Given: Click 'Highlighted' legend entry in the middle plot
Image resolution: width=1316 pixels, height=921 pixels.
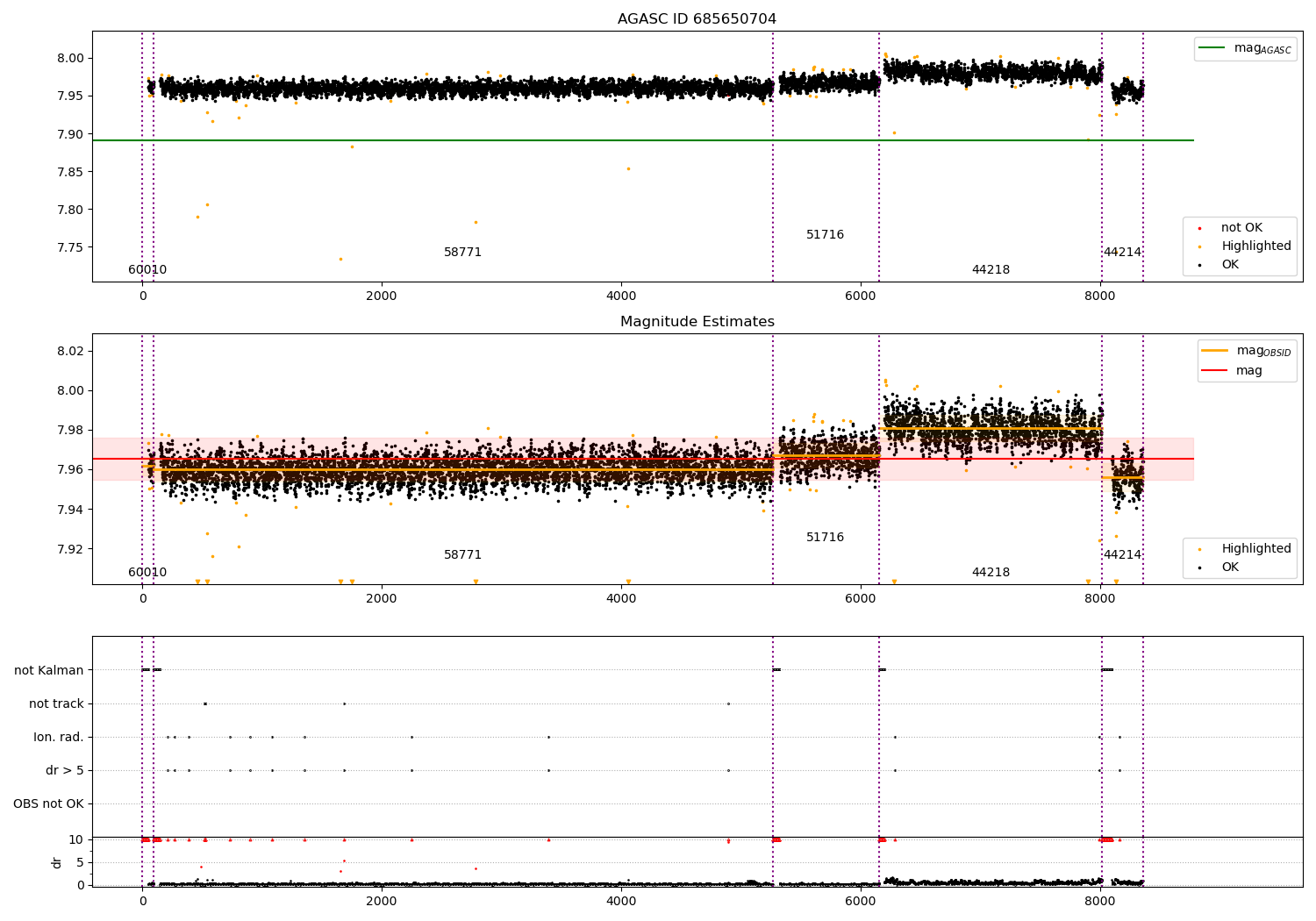Looking at the screenshot, I should click(x=1255, y=549).
